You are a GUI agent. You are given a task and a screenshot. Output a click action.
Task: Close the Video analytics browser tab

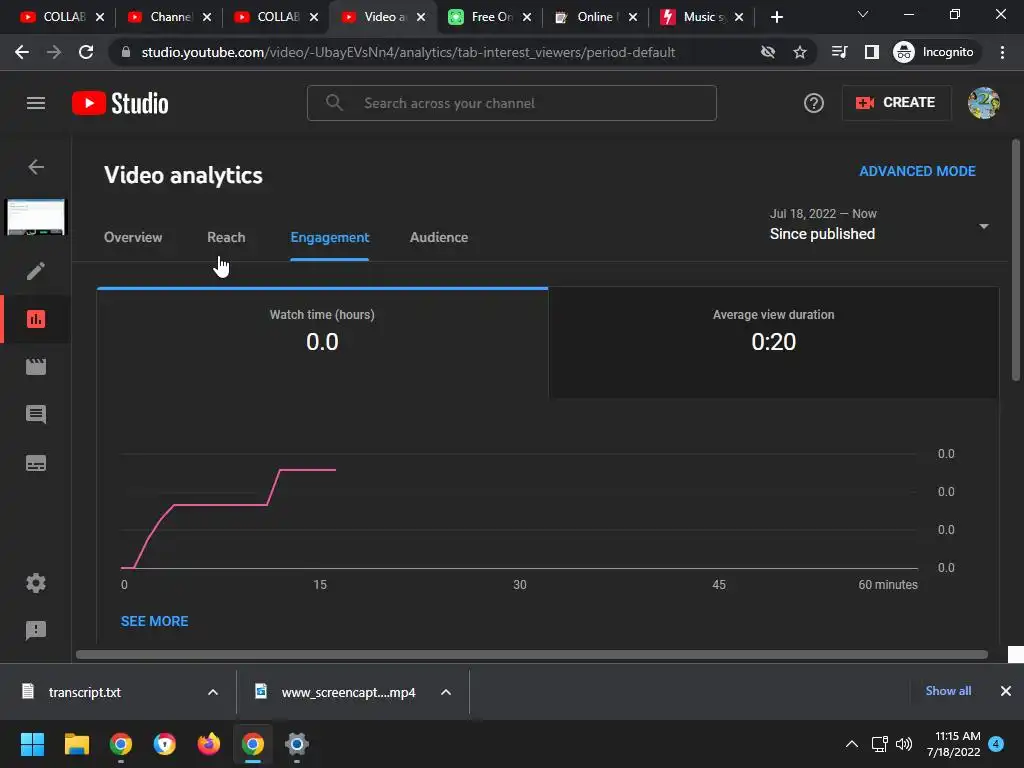click(x=421, y=17)
